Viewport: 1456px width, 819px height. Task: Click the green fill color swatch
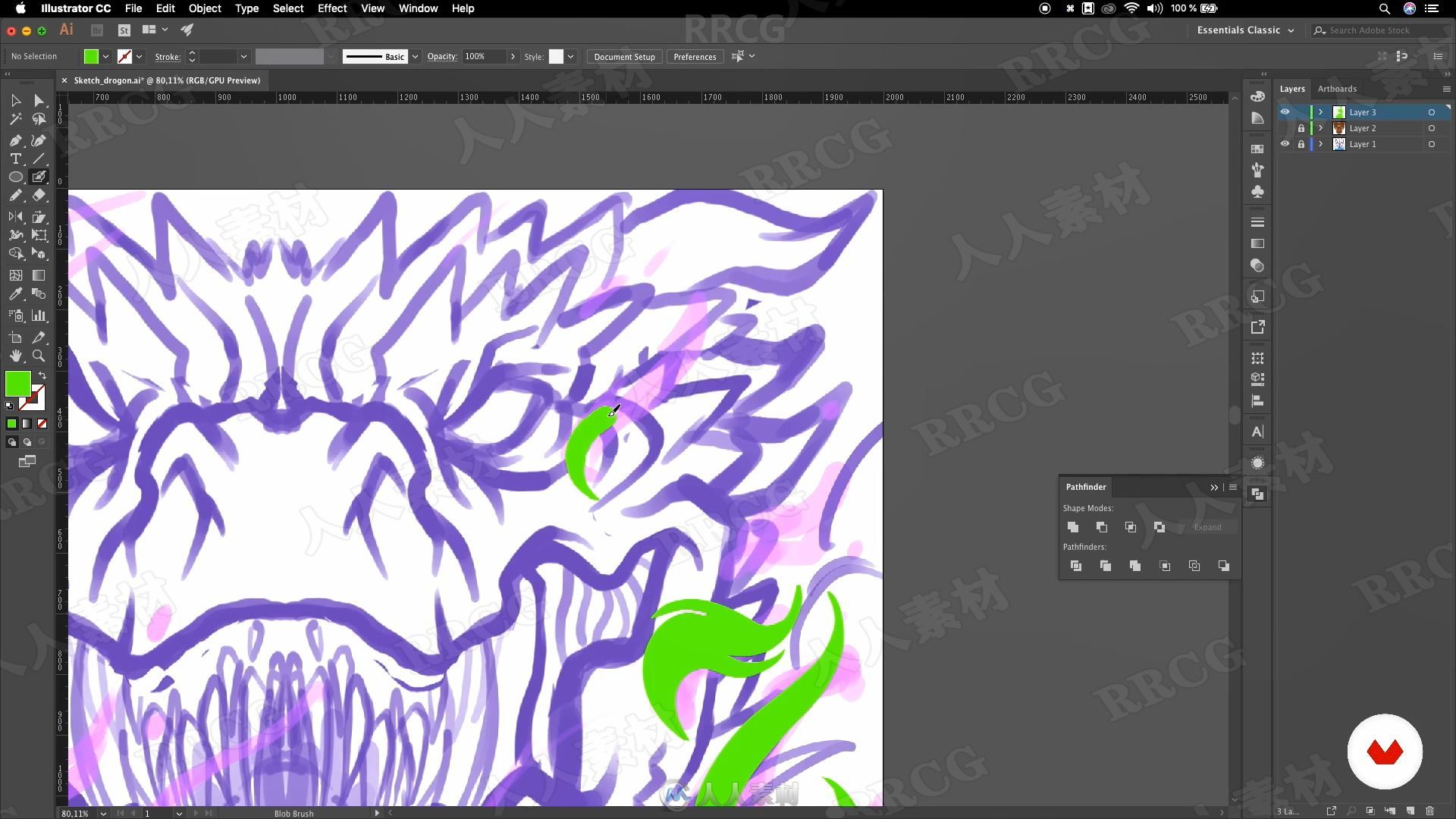click(x=18, y=384)
